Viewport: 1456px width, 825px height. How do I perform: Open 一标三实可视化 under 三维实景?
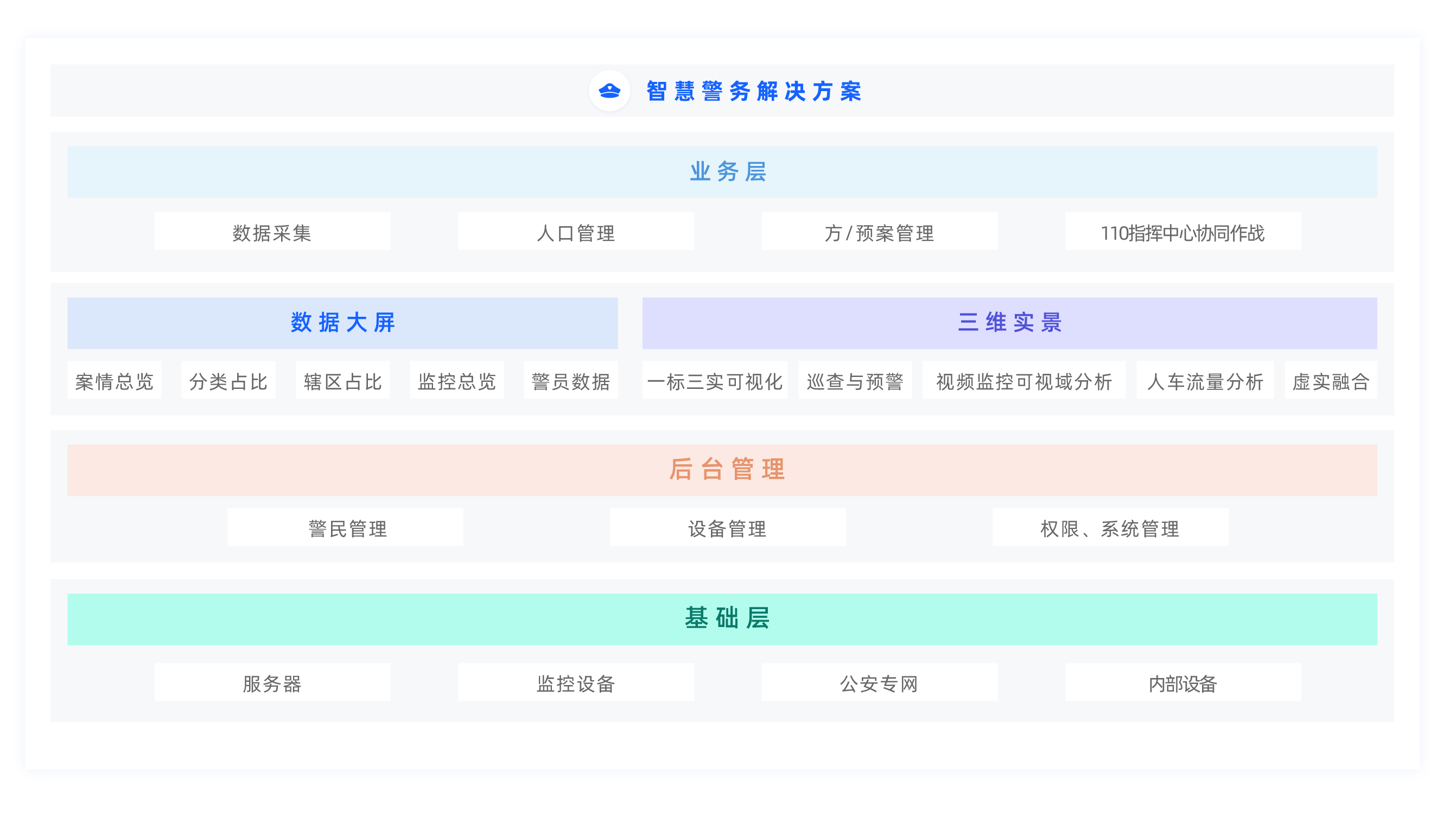point(715,381)
